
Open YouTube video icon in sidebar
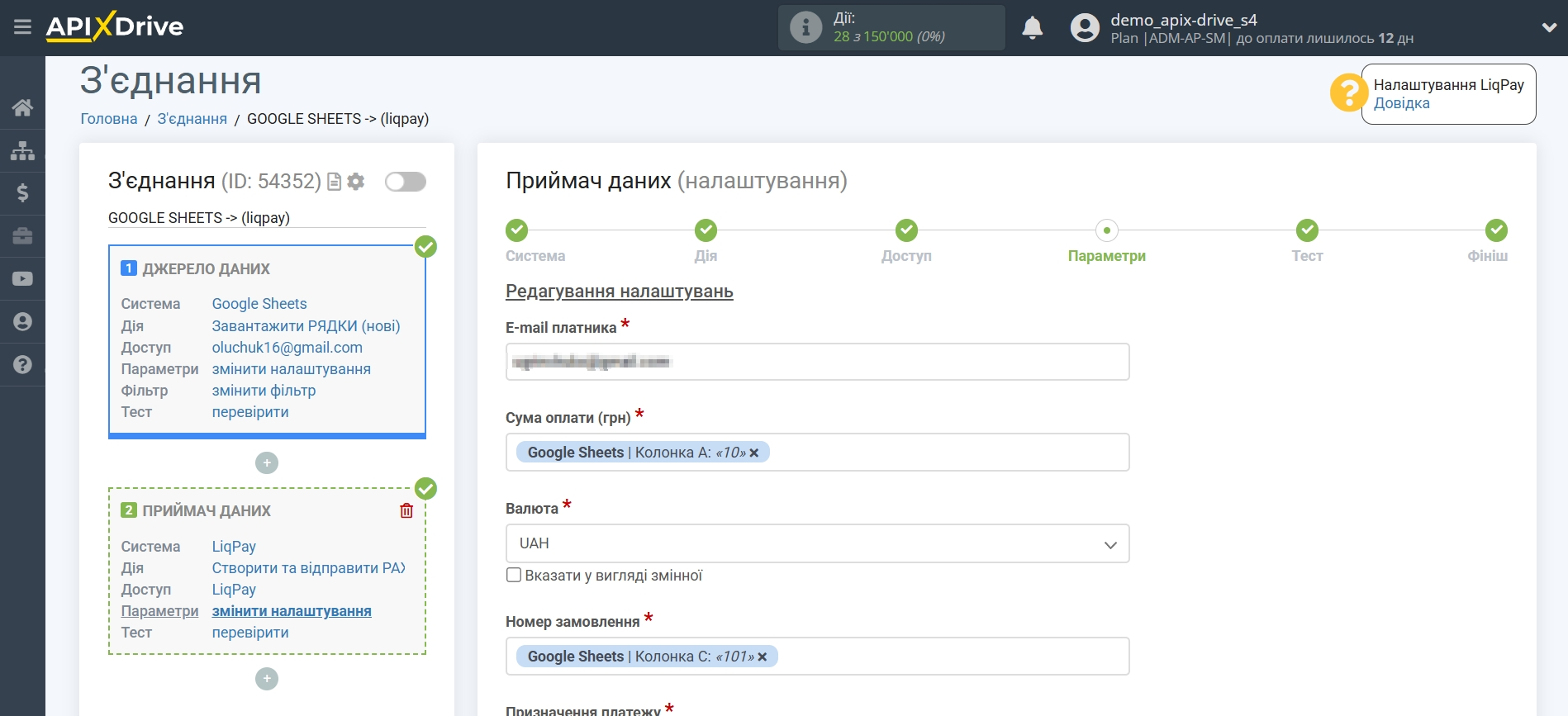(x=22, y=279)
